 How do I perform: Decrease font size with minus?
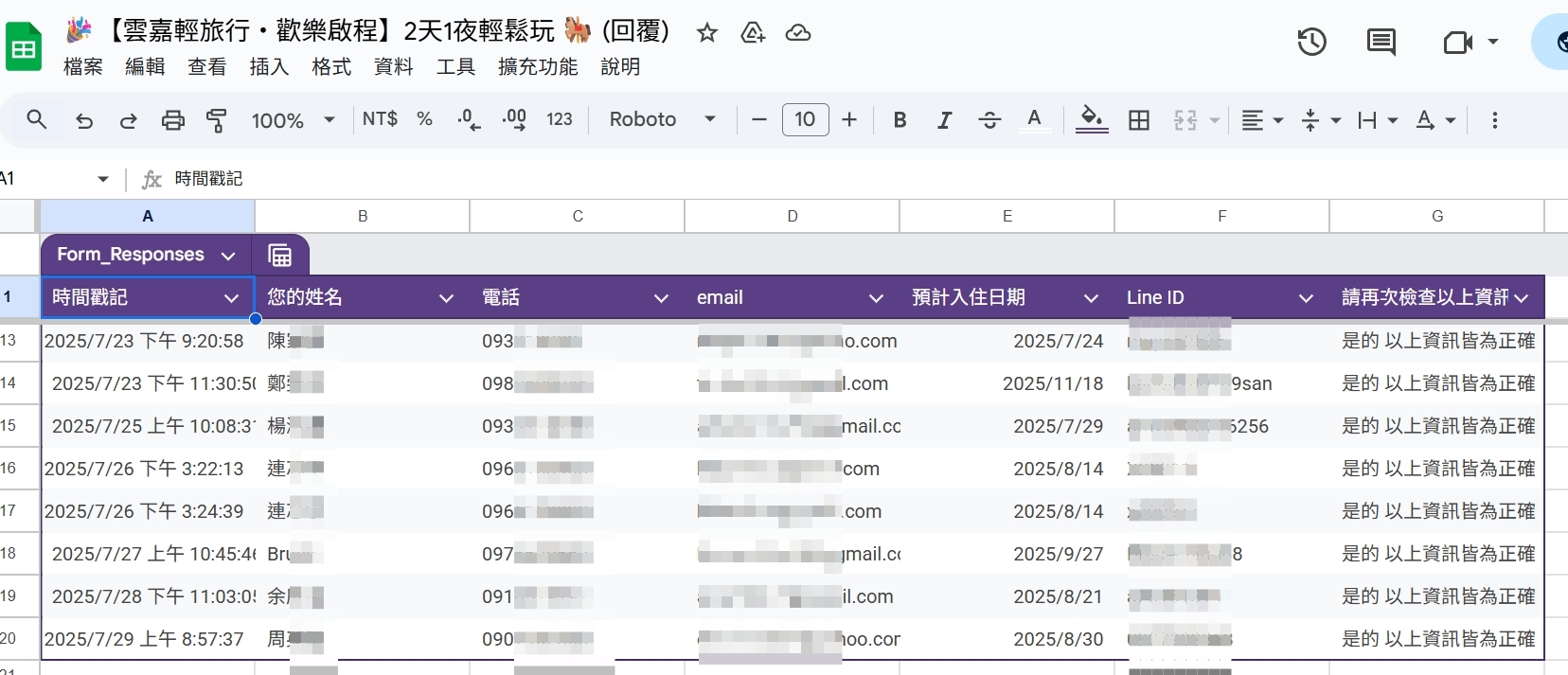(758, 120)
